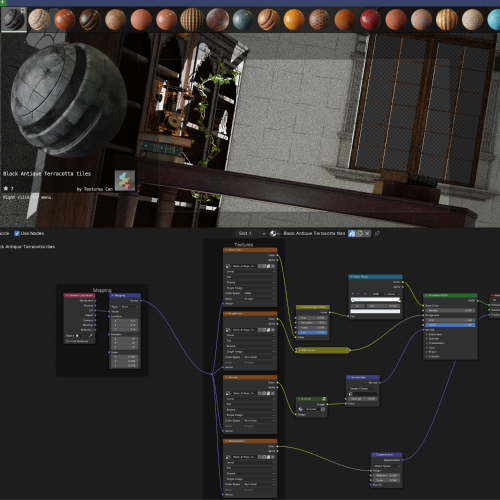
Task: Collapse the Principled BSDF node
Action: [426, 295]
